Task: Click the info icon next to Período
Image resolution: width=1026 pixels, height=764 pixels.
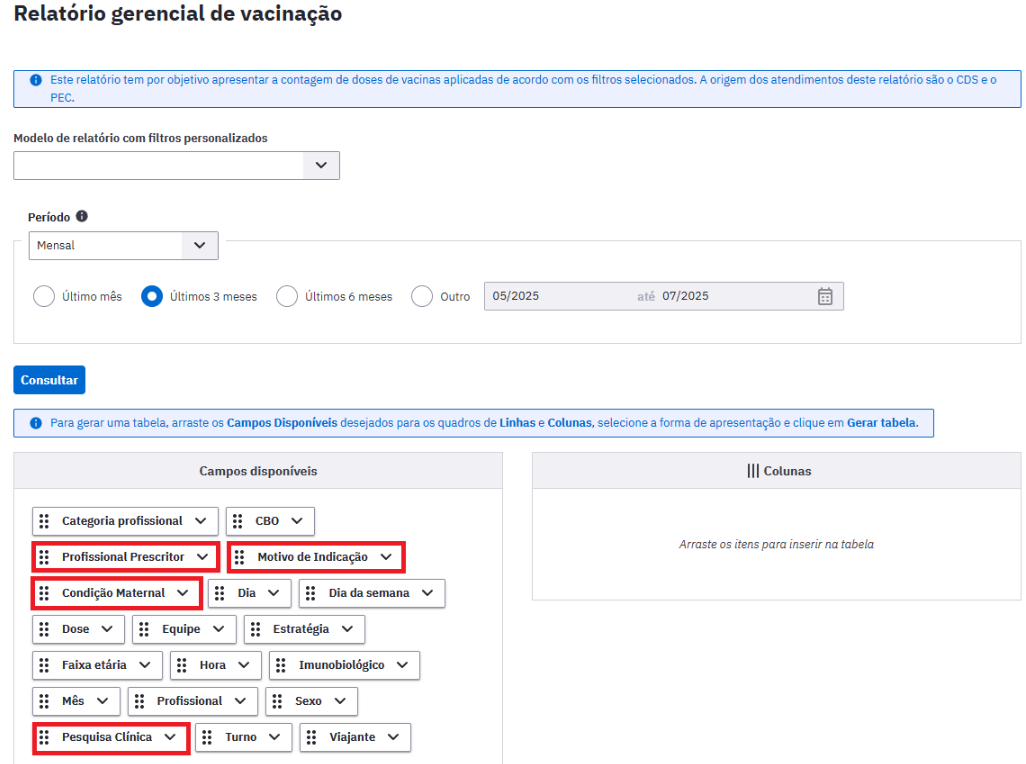Action: 82,216
